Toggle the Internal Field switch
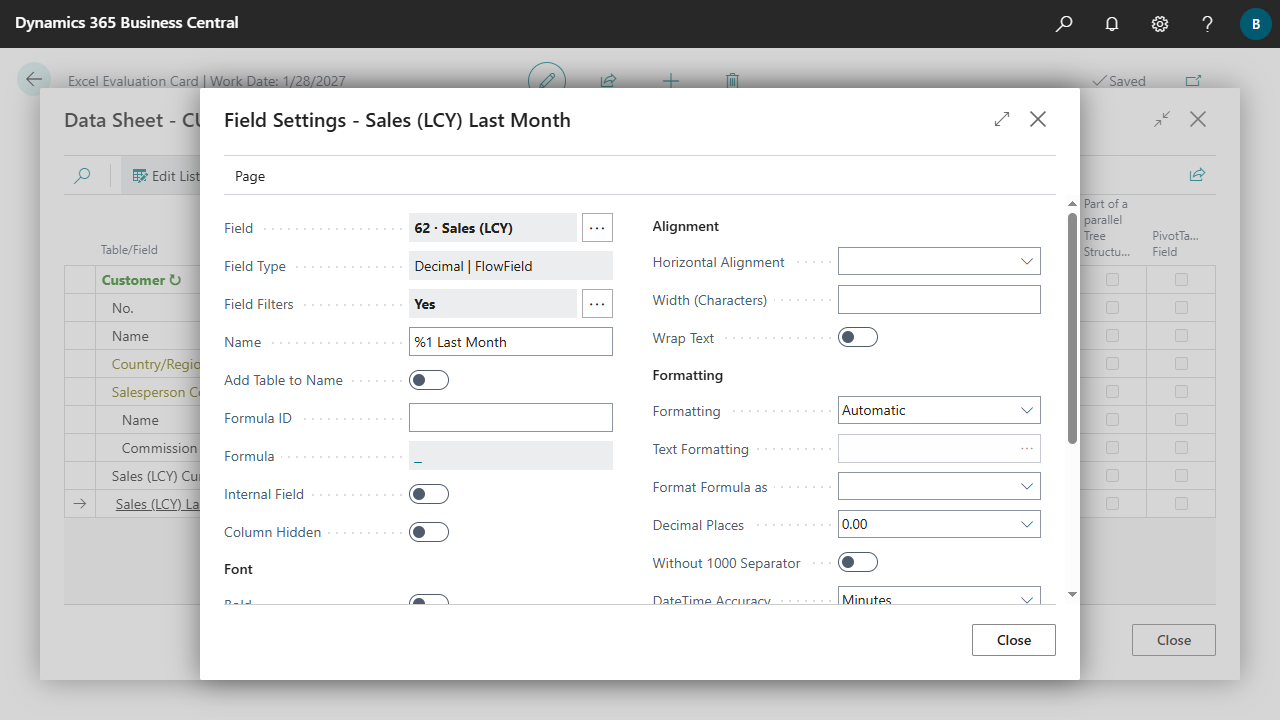Viewport: 1280px width, 720px height. (x=429, y=494)
